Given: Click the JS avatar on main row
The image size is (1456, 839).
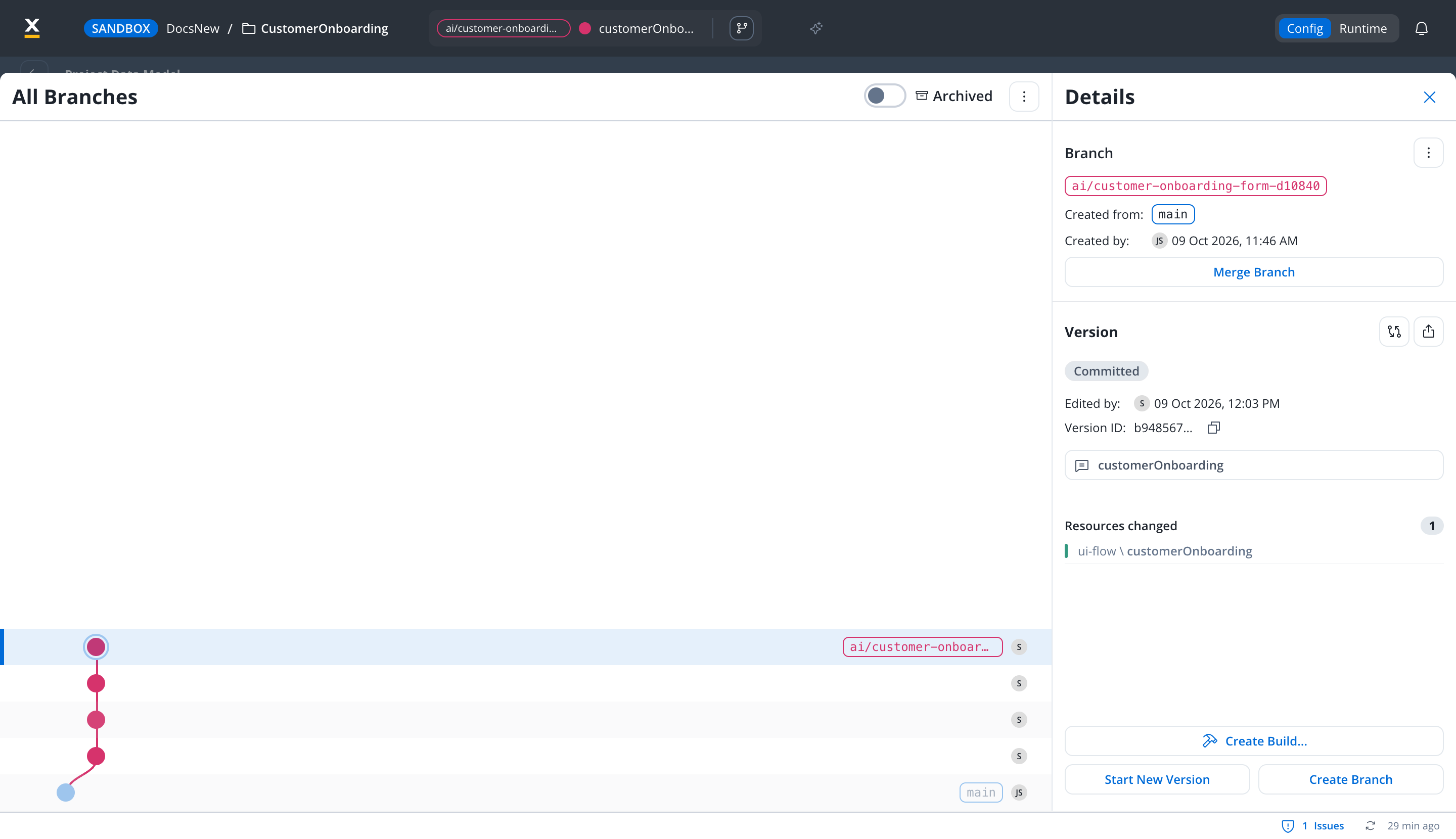Looking at the screenshot, I should (1019, 793).
